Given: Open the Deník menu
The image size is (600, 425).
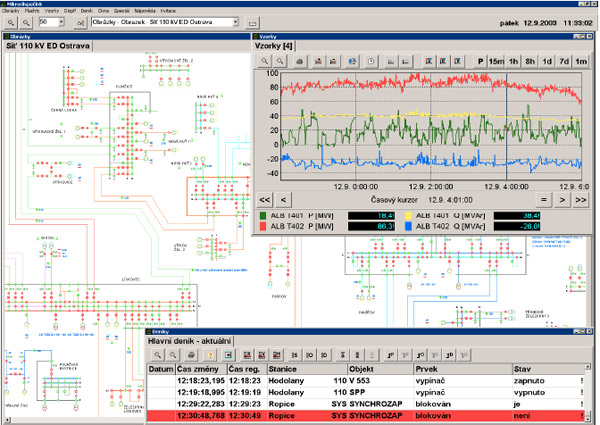Looking at the screenshot, I should (x=86, y=8).
